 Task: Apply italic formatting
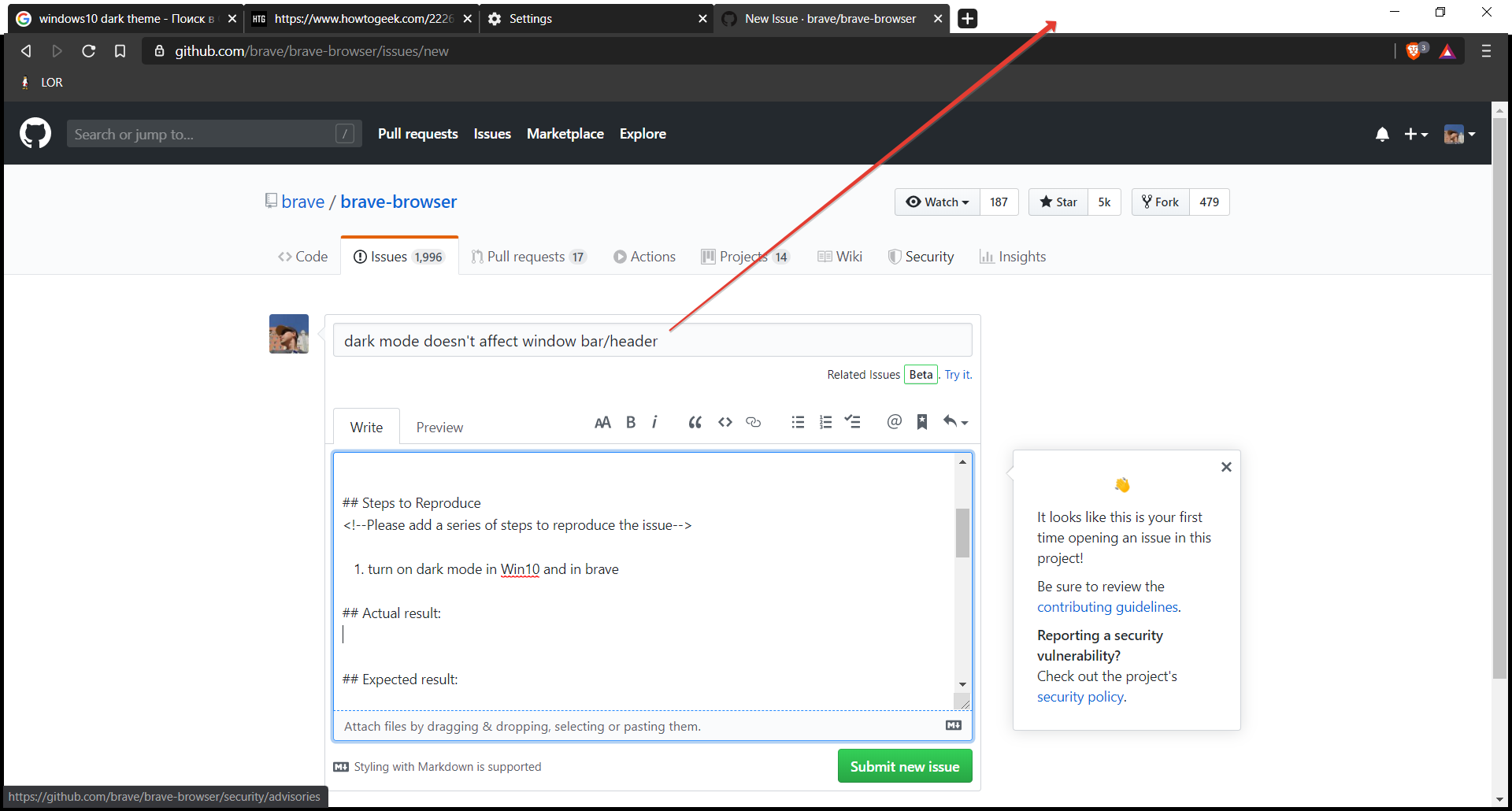coord(654,423)
